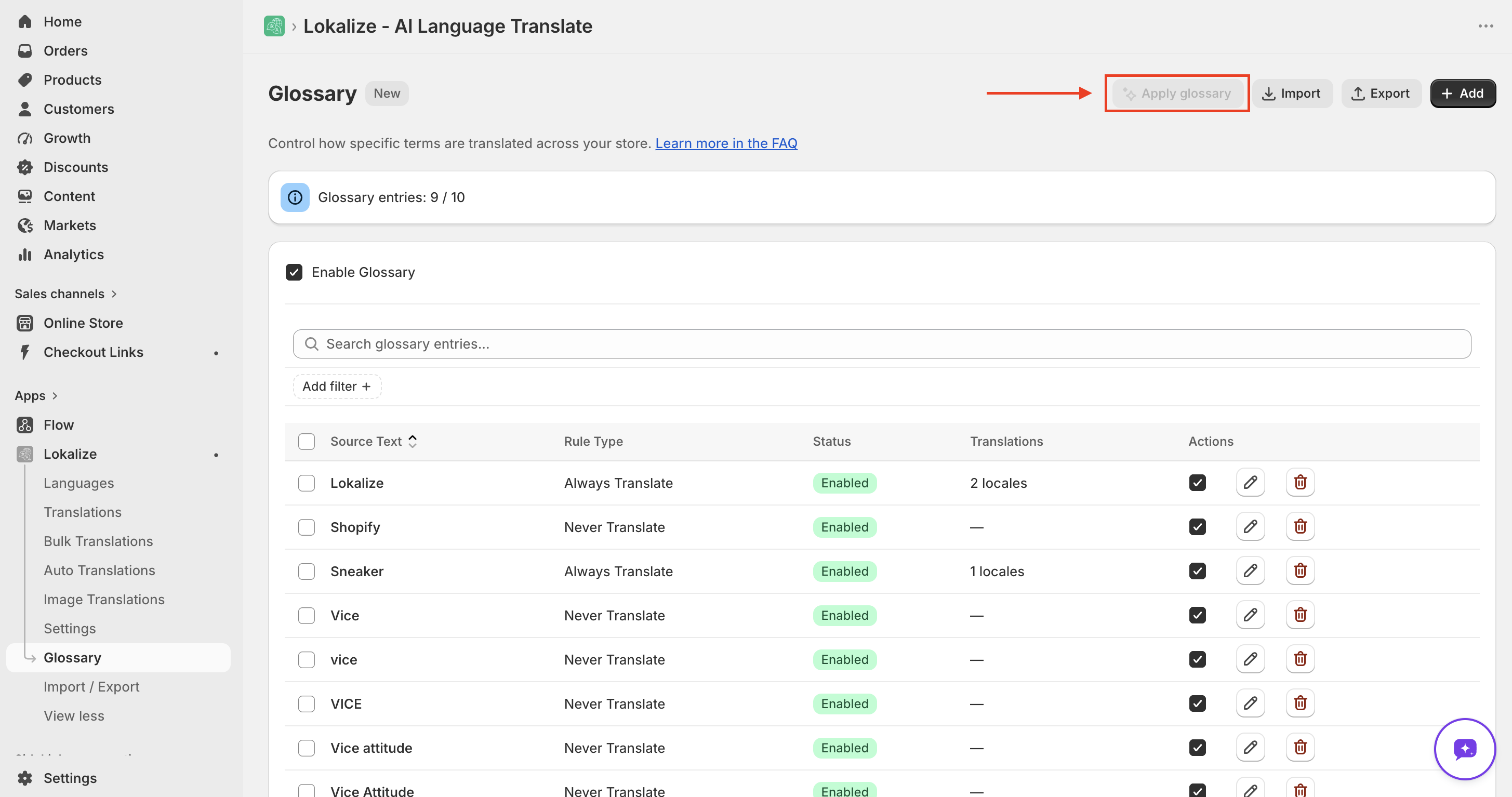This screenshot has width=1512, height=797.
Task: Click the Enabled status badge for VICE
Action: coord(845,703)
